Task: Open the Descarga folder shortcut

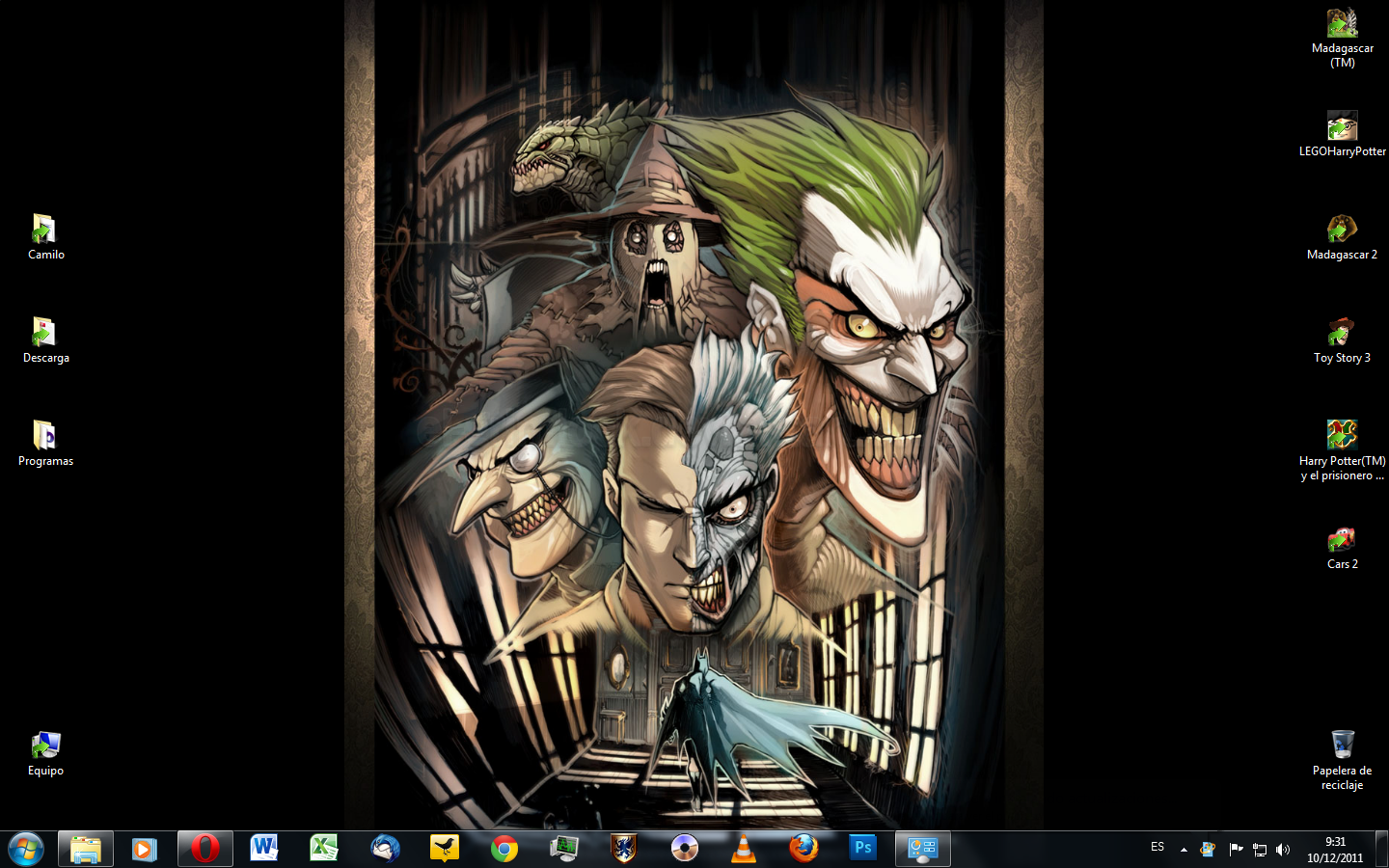Action: click(45, 340)
